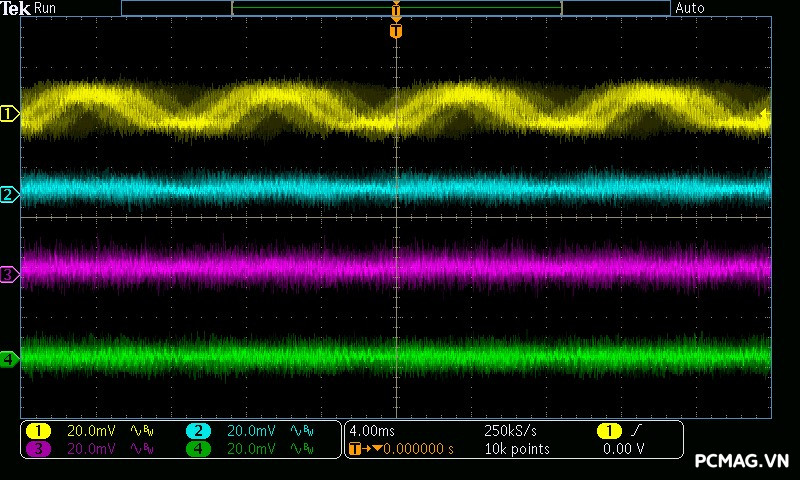Open the 10k points record length setting
Viewport: 800px width, 480px height.
[x=516, y=449]
